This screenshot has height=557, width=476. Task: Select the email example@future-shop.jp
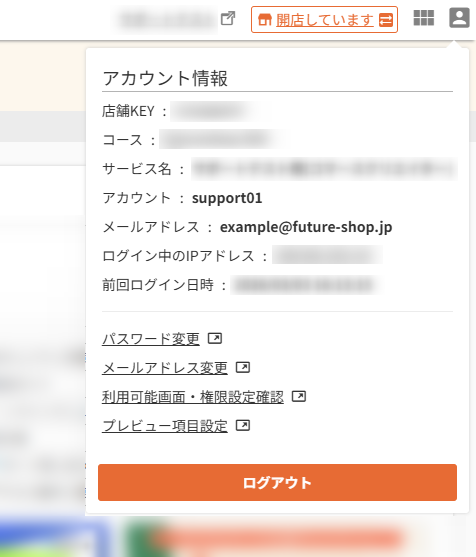[x=306, y=227]
